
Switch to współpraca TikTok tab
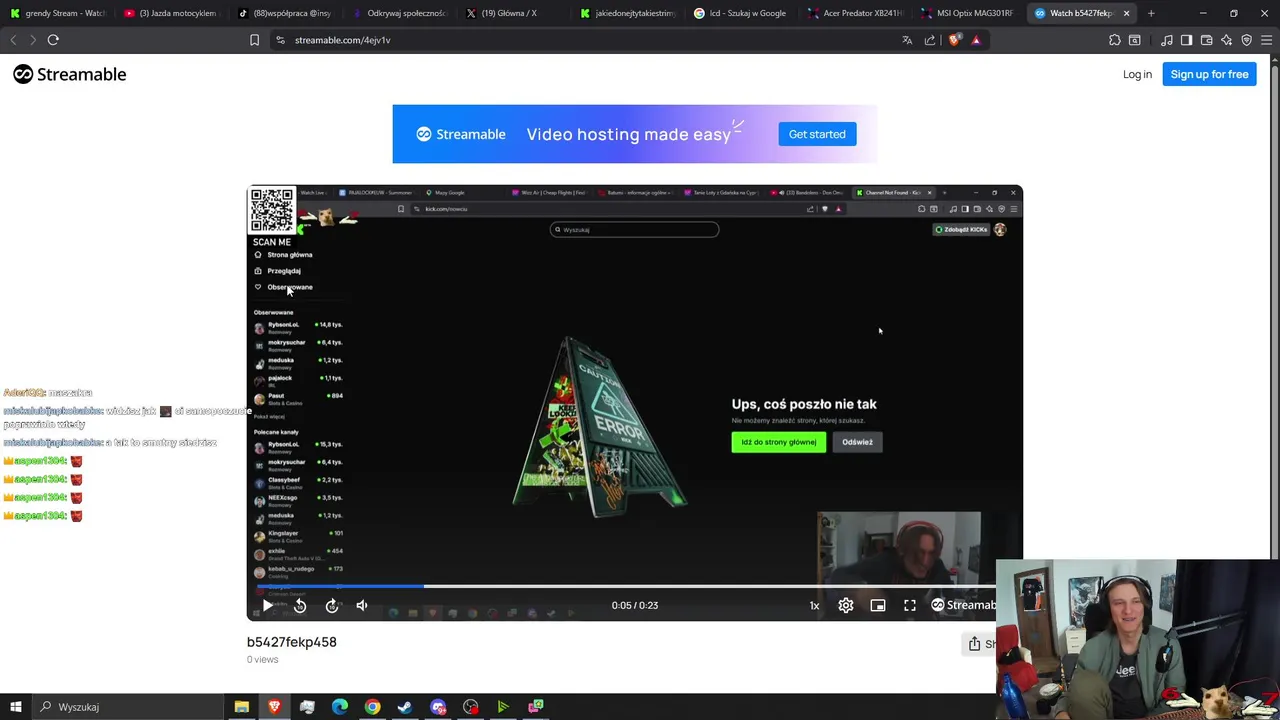(286, 13)
